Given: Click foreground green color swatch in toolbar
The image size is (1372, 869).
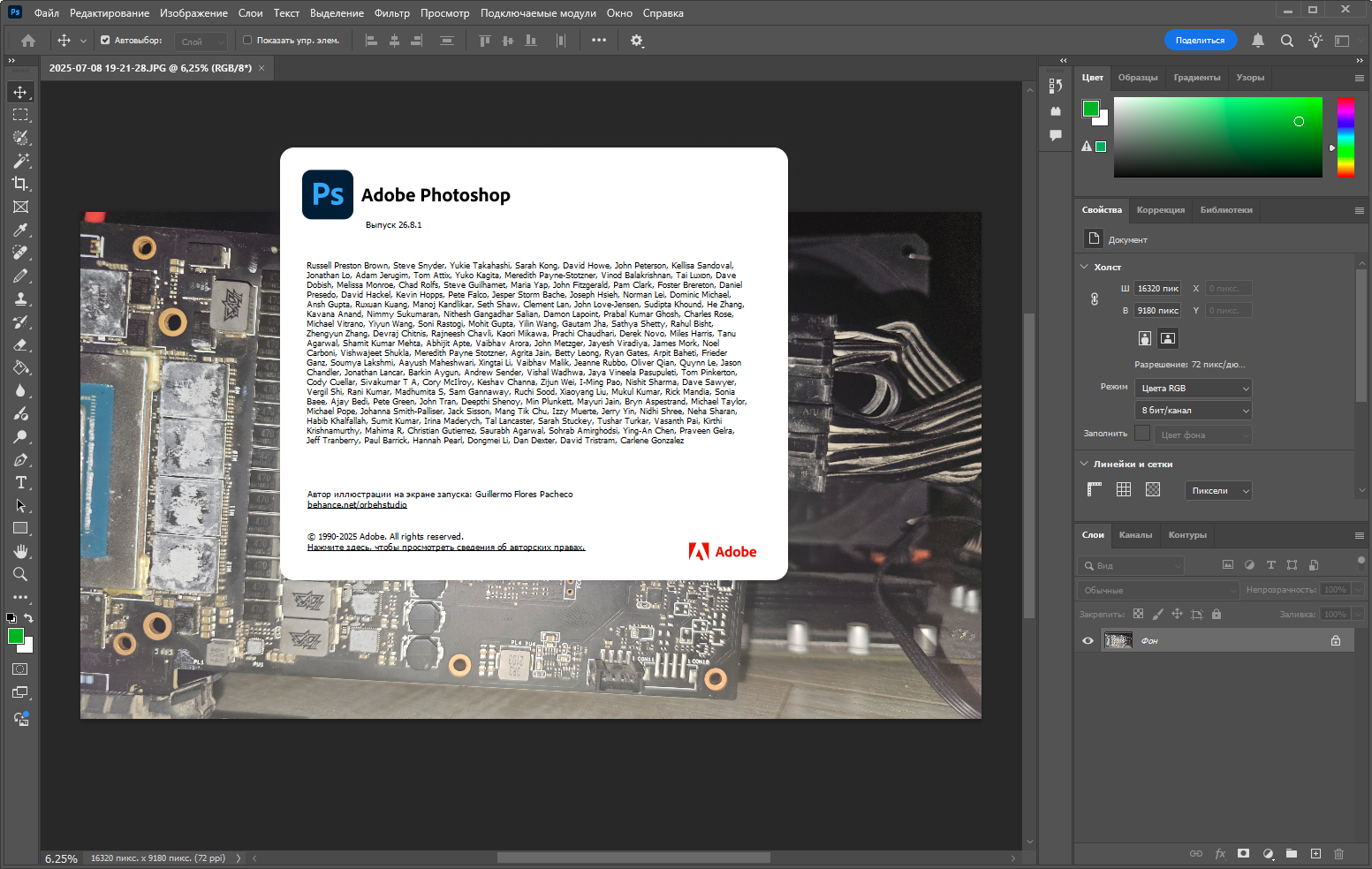Looking at the screenshot, I should click(15, 636).
